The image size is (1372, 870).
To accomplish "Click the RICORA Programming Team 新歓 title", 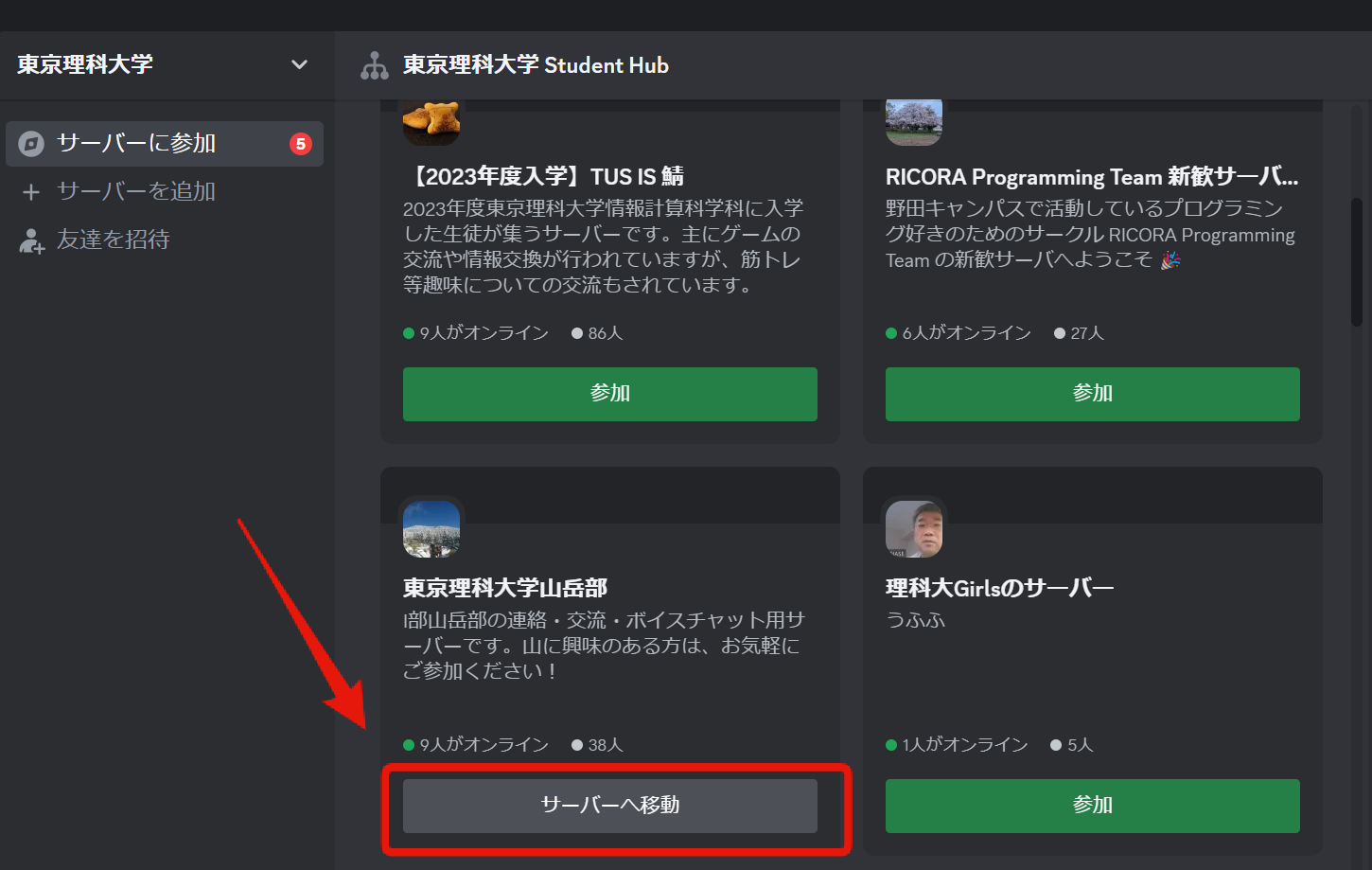I will (x=1092, y=177).
